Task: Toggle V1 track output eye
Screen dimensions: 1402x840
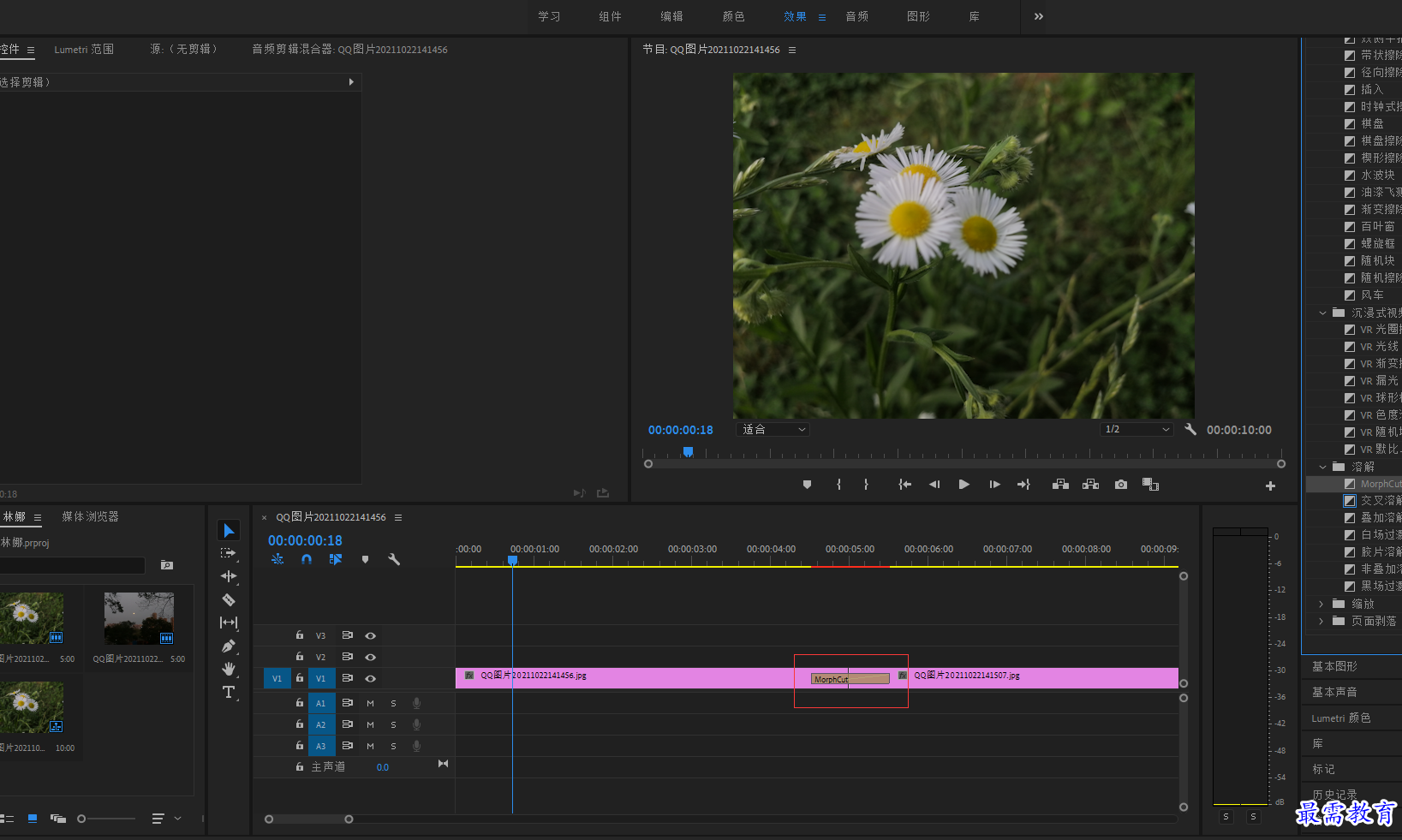Action: click(x=371, y=678)
